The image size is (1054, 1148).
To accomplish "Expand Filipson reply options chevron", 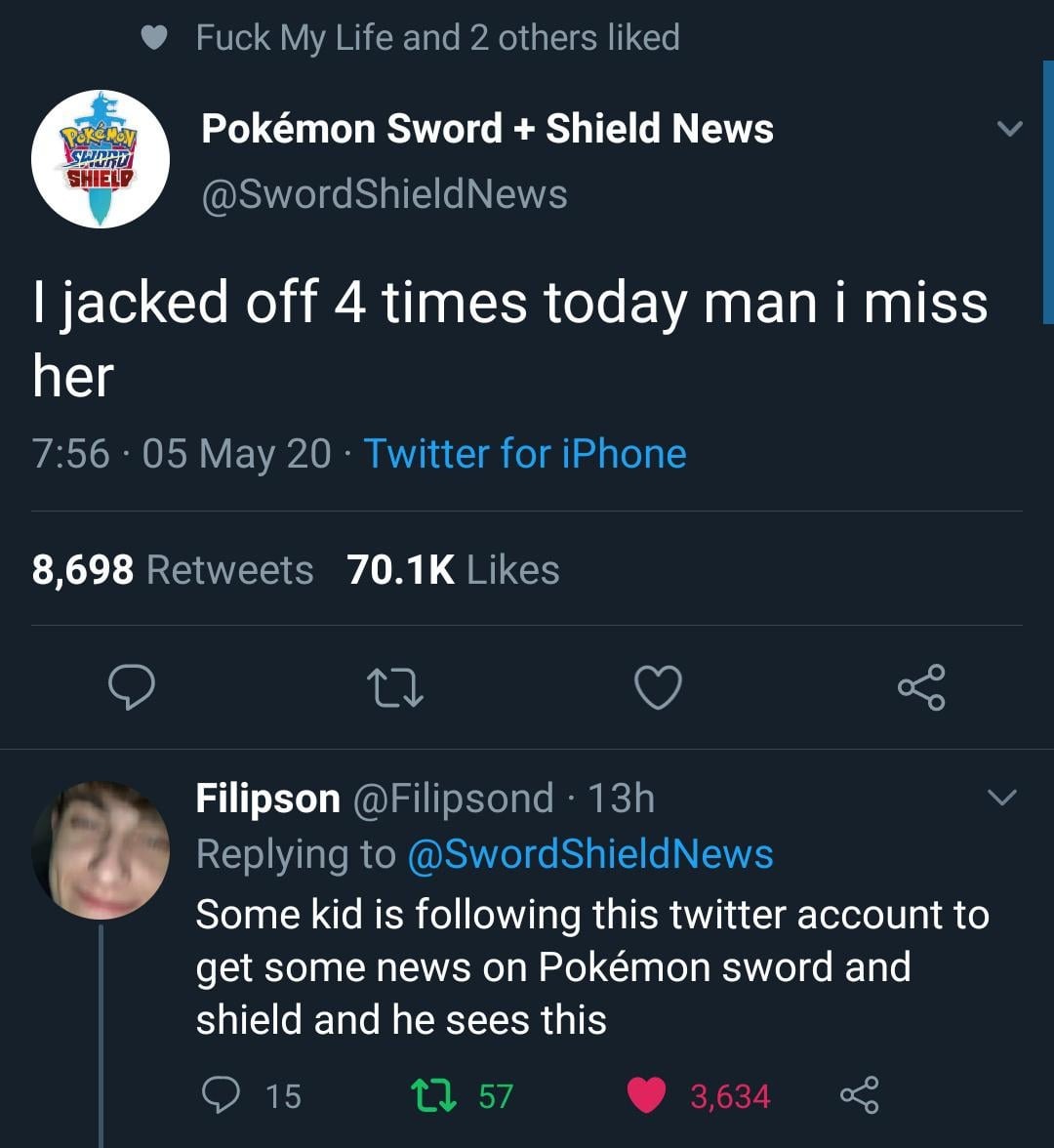I will click(x=1001, y=799).
